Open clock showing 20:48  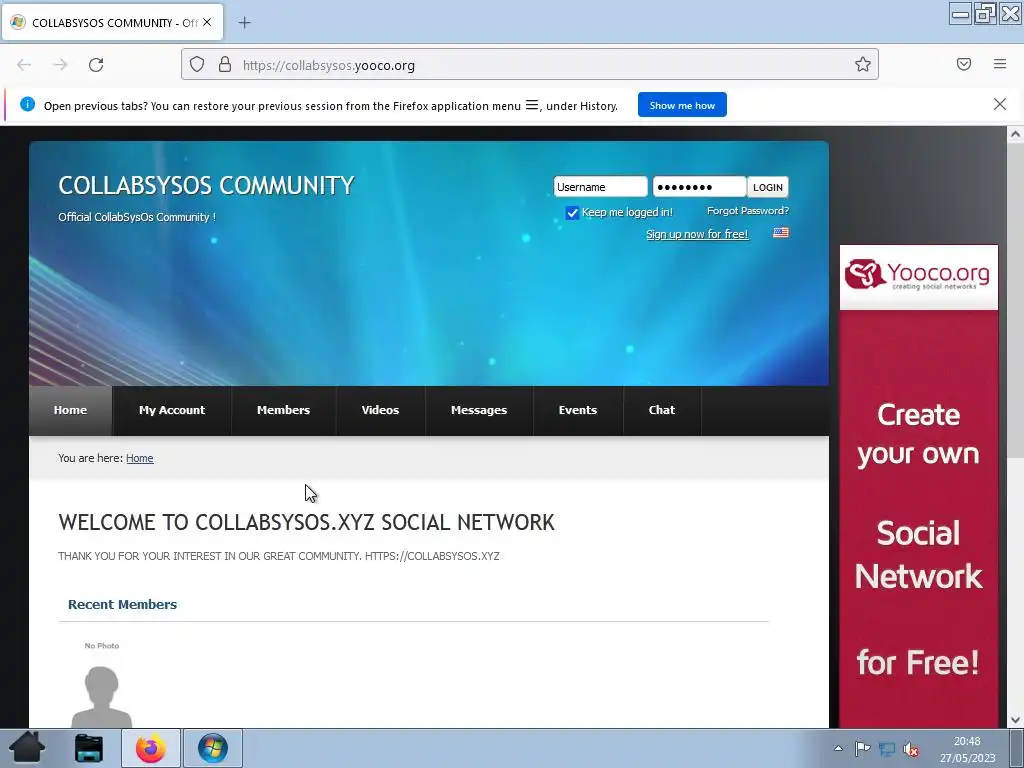[967, 749]
